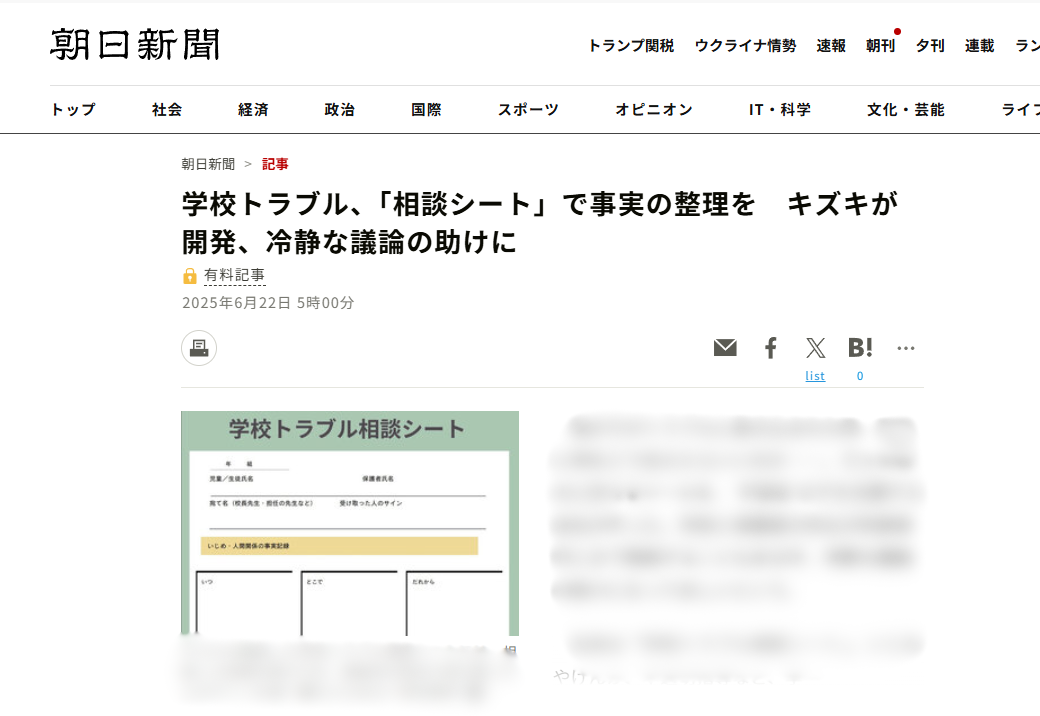The width and height of the screenshot is (1040, 716).
Task: Select トップ in navigation bar
Action: pyautogui.click(x=73, y=109)
